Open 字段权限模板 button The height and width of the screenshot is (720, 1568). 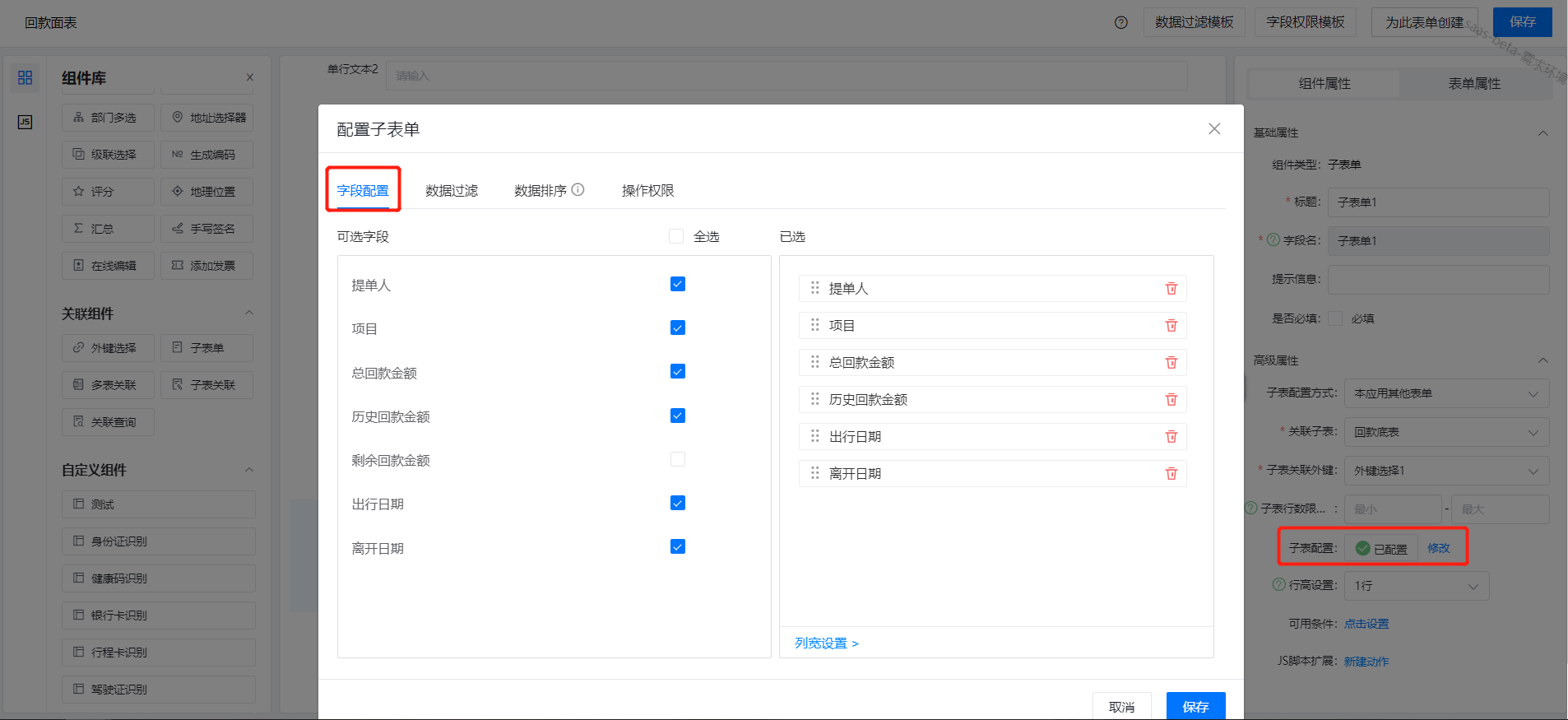point(1306,22)
